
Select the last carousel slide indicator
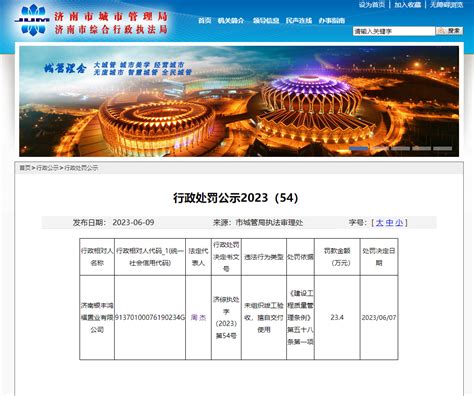(x=443, y=148)
